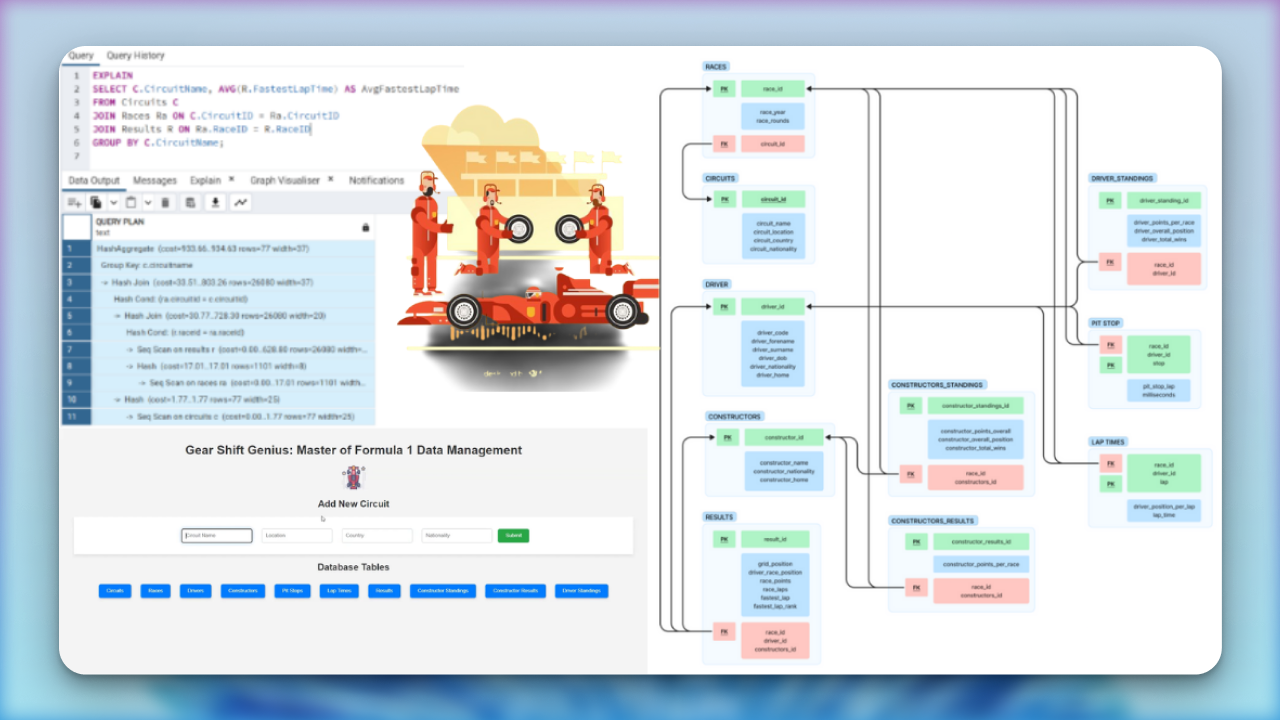Click the red circuit_id FK field in RACES
Viewport: 1280px width, 720px height.
click(773, 144)
